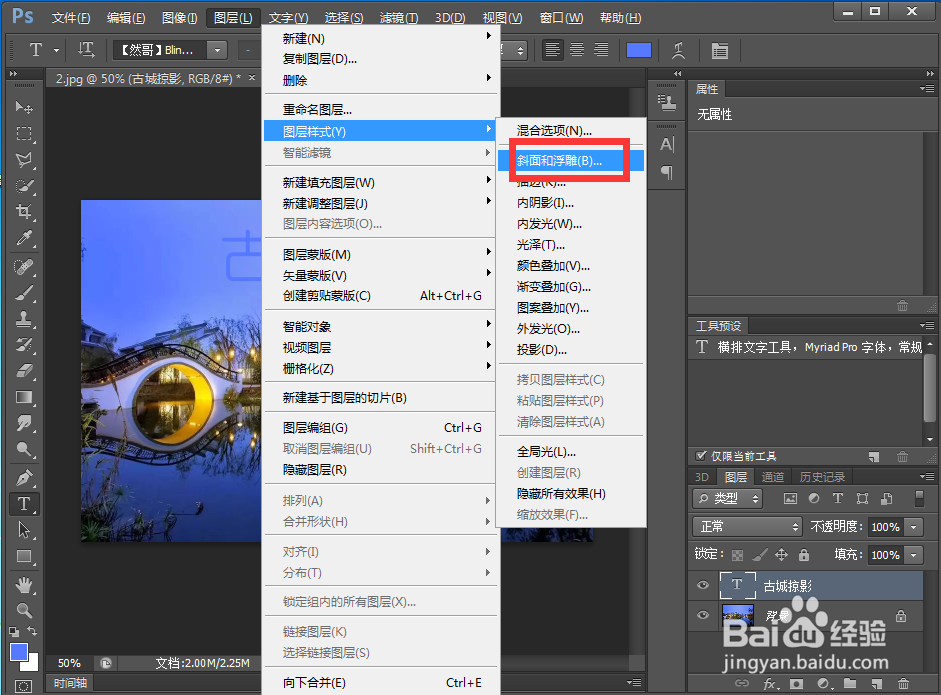
Task: Hide the 古城掠影 text layer
Action: [x=703, y=584]
